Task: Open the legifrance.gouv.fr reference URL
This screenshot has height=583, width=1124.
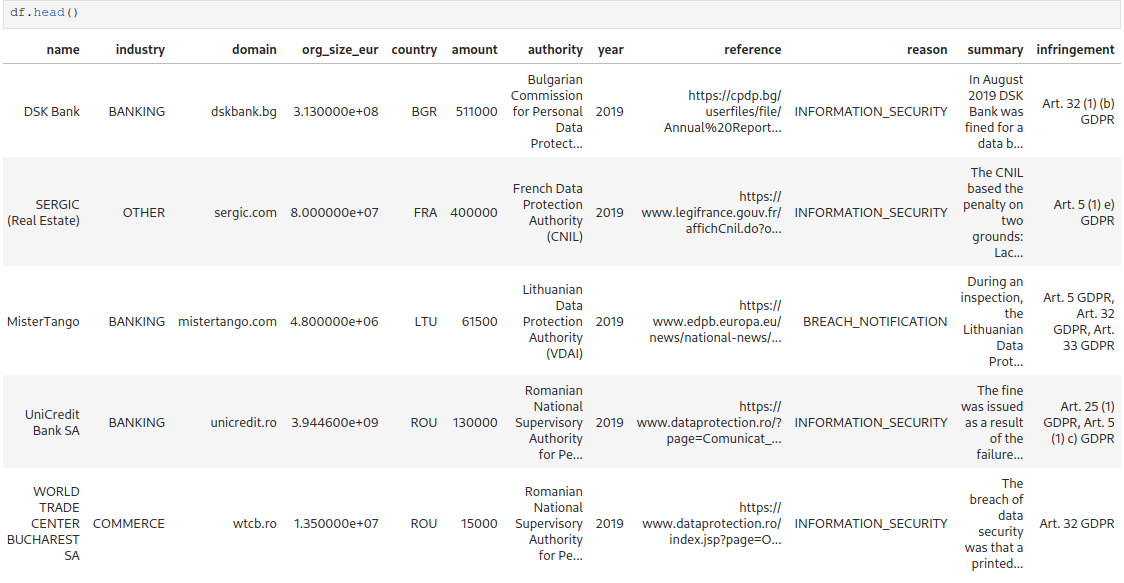Action: [711, 213]
